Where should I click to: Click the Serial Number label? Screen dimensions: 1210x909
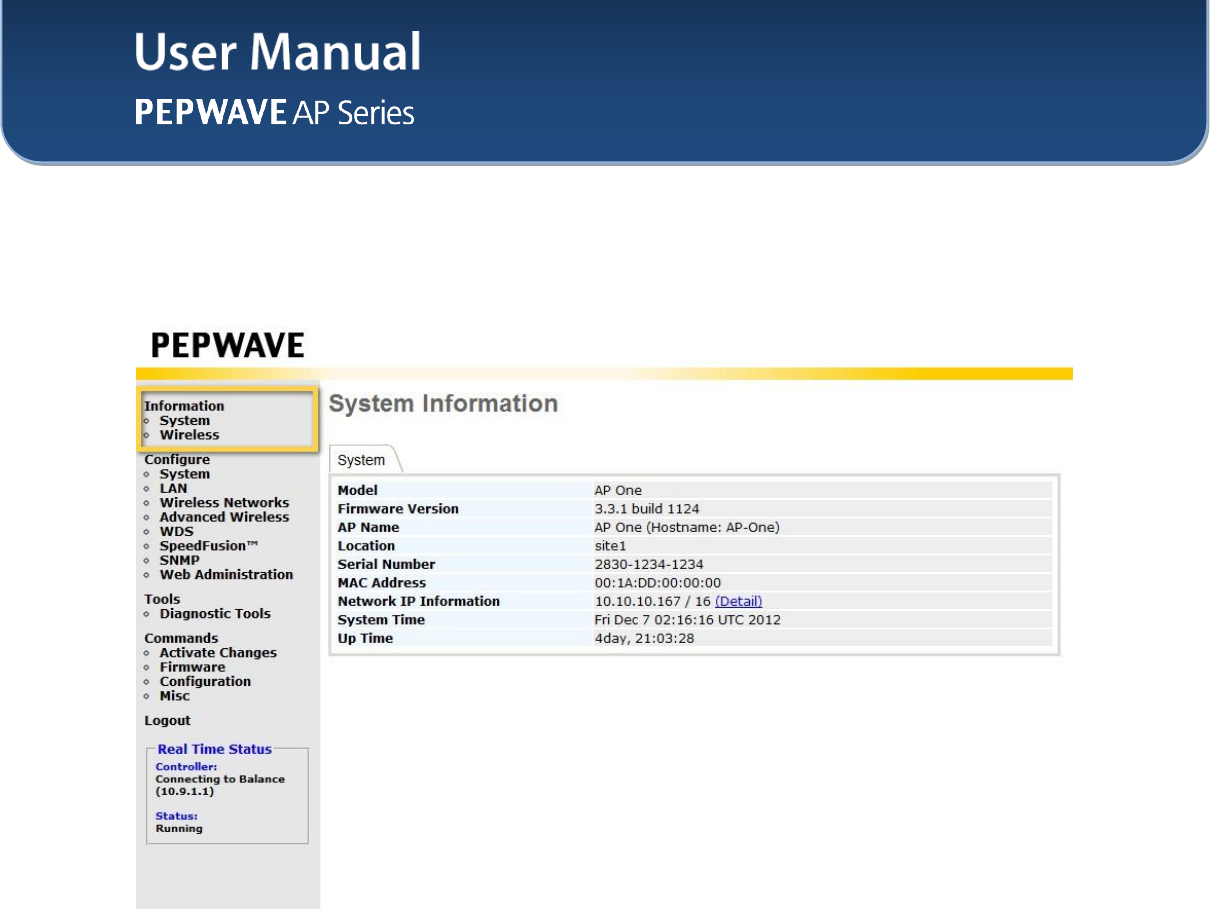pos(386,564)
